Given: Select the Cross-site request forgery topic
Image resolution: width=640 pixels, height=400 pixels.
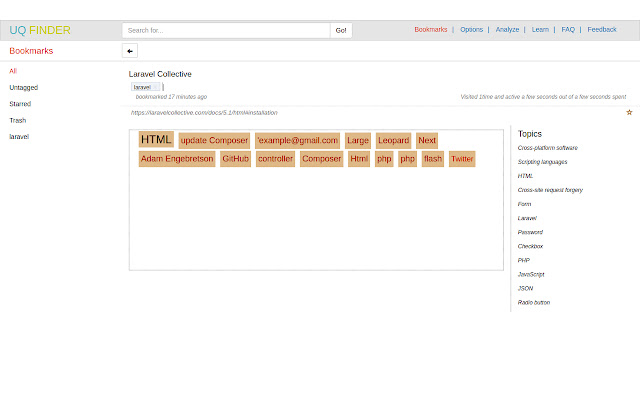Looking at the screenshot, I should click(x=550, y=190).
